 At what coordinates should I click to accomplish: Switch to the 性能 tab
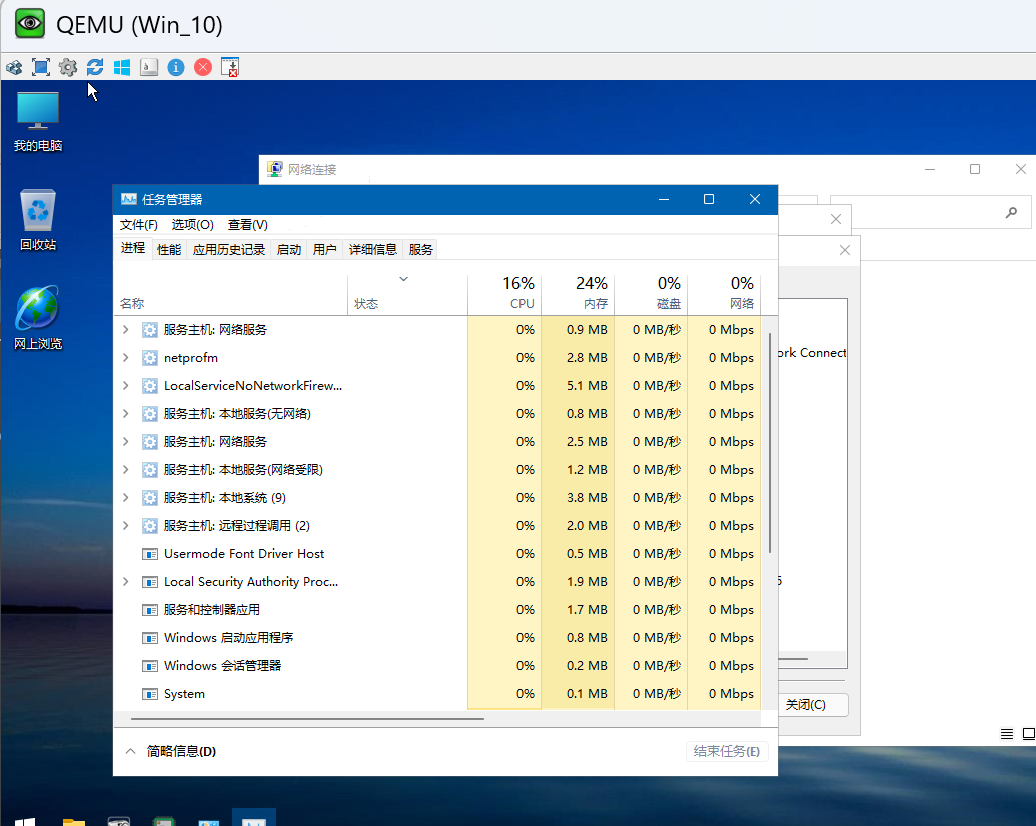(x=167, y=249)
